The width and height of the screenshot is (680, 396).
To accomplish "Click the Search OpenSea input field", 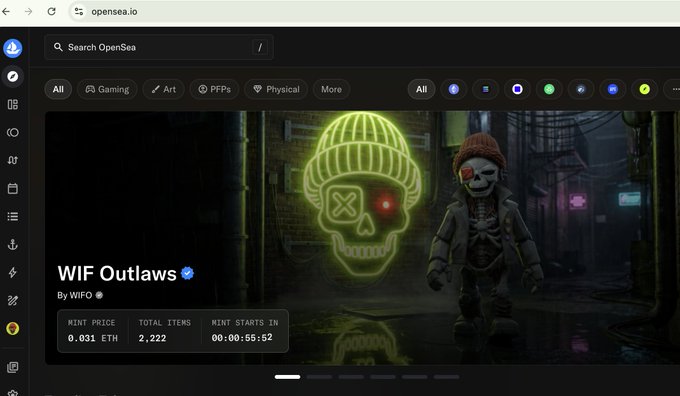I will tap(159, 47).
